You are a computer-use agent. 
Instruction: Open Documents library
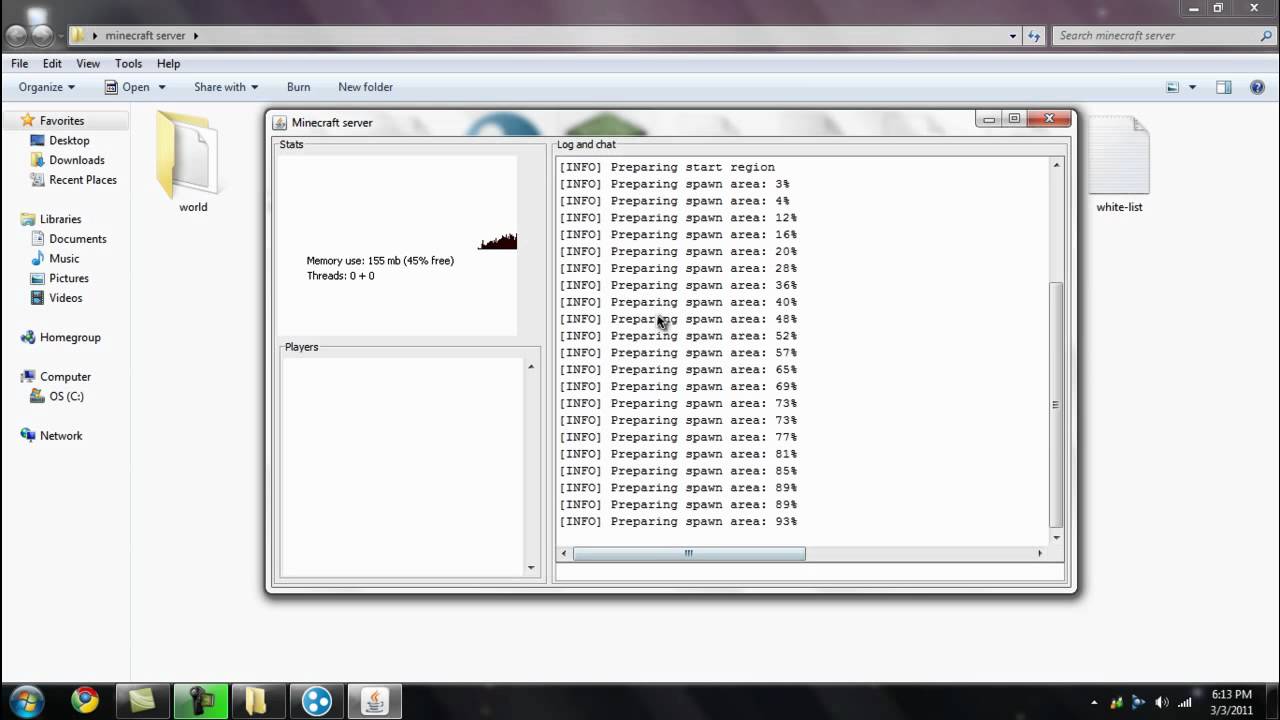[x=77, y=239]
